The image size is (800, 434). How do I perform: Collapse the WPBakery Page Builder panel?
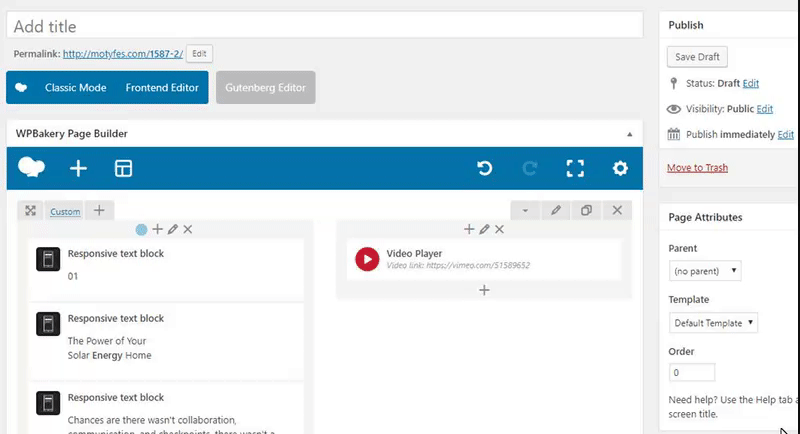click(x=630, y=134)
